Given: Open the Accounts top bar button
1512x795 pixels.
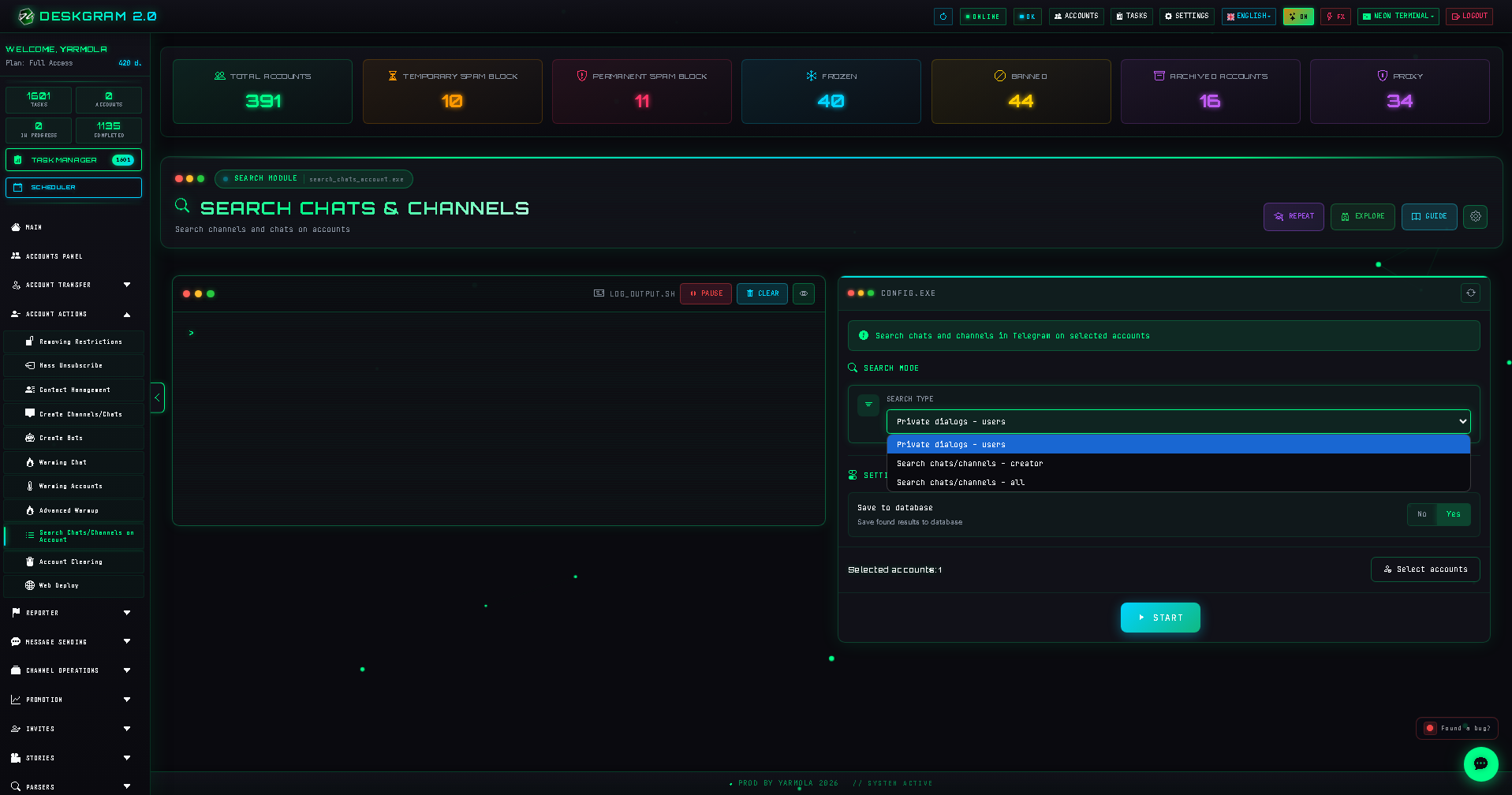Looking at the screenshot, I should click(x=1076, y=17).
